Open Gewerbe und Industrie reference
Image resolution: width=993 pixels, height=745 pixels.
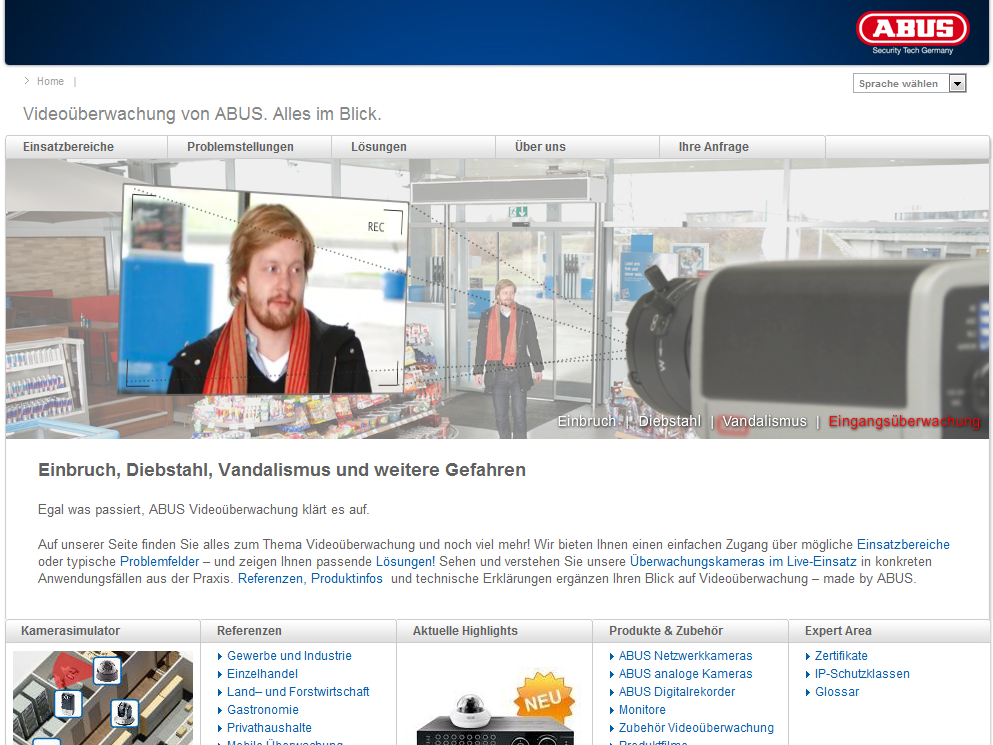[289, 656]
